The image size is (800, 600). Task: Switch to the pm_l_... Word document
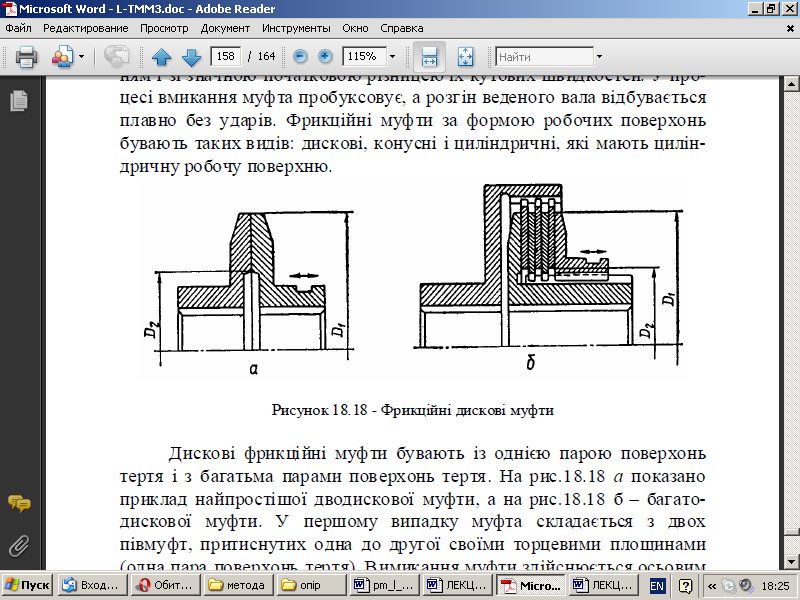(384, 585)
